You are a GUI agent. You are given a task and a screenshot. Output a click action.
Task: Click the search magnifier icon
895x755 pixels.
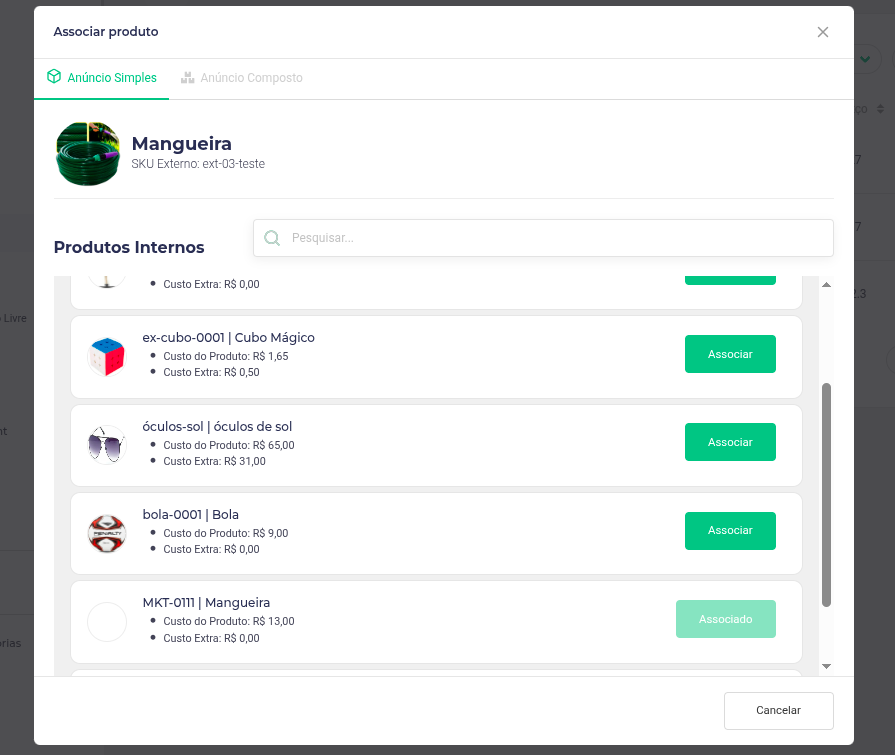click(272, 238)
